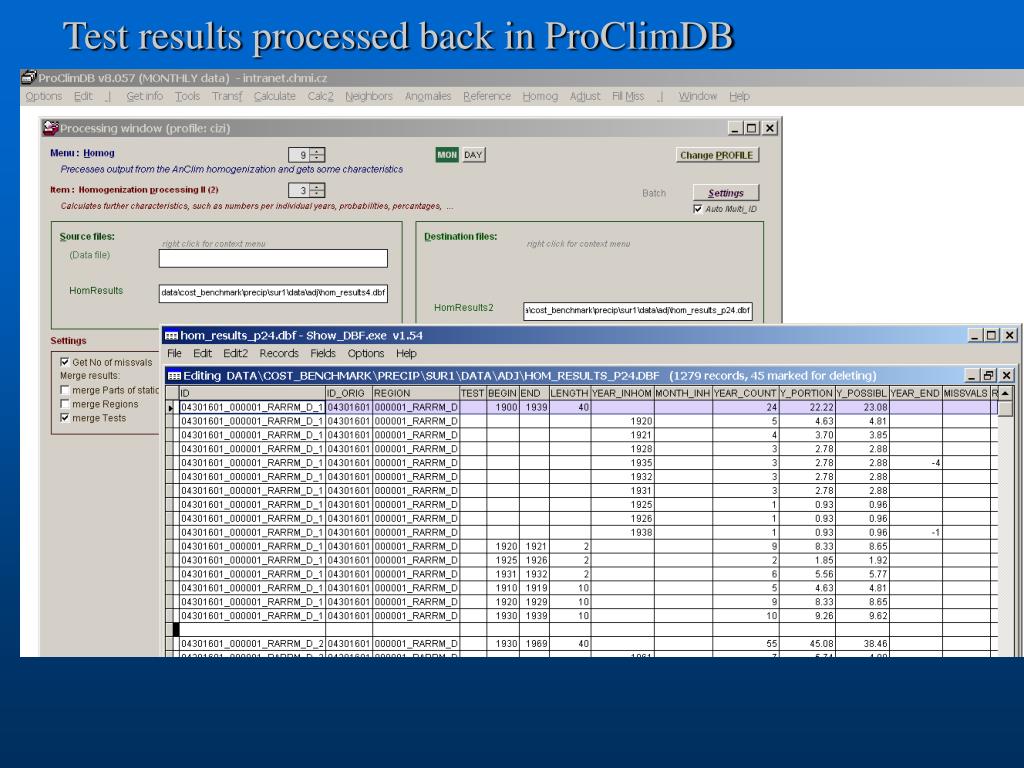
Task: Click the Settings button
Action: (726, 193)
